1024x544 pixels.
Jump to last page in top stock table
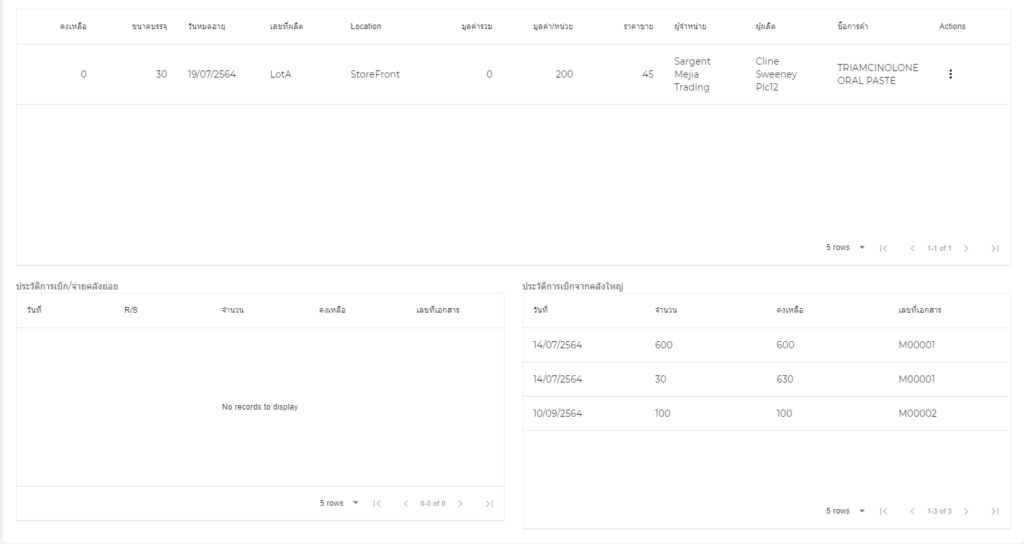994,248
